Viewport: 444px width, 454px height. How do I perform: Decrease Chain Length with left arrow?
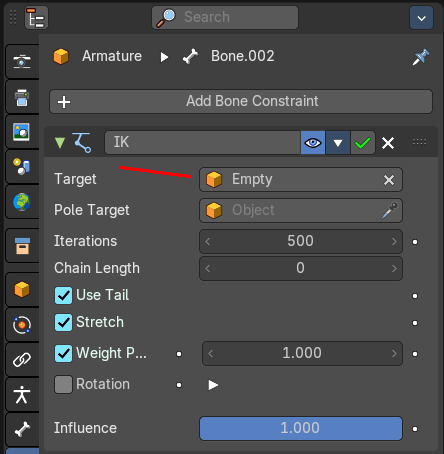click(x=208, y=268)
